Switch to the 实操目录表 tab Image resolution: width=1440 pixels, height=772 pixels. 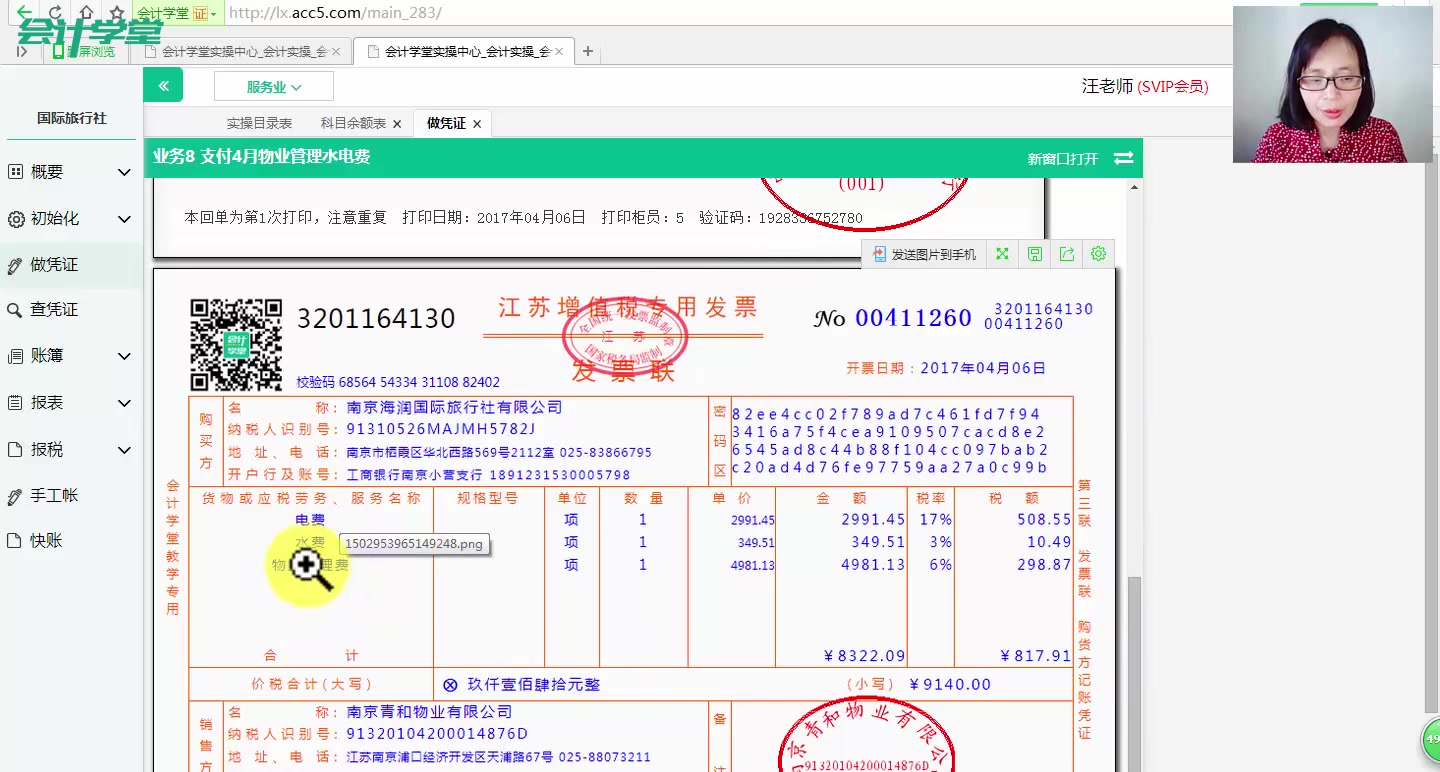click(259, 123)
